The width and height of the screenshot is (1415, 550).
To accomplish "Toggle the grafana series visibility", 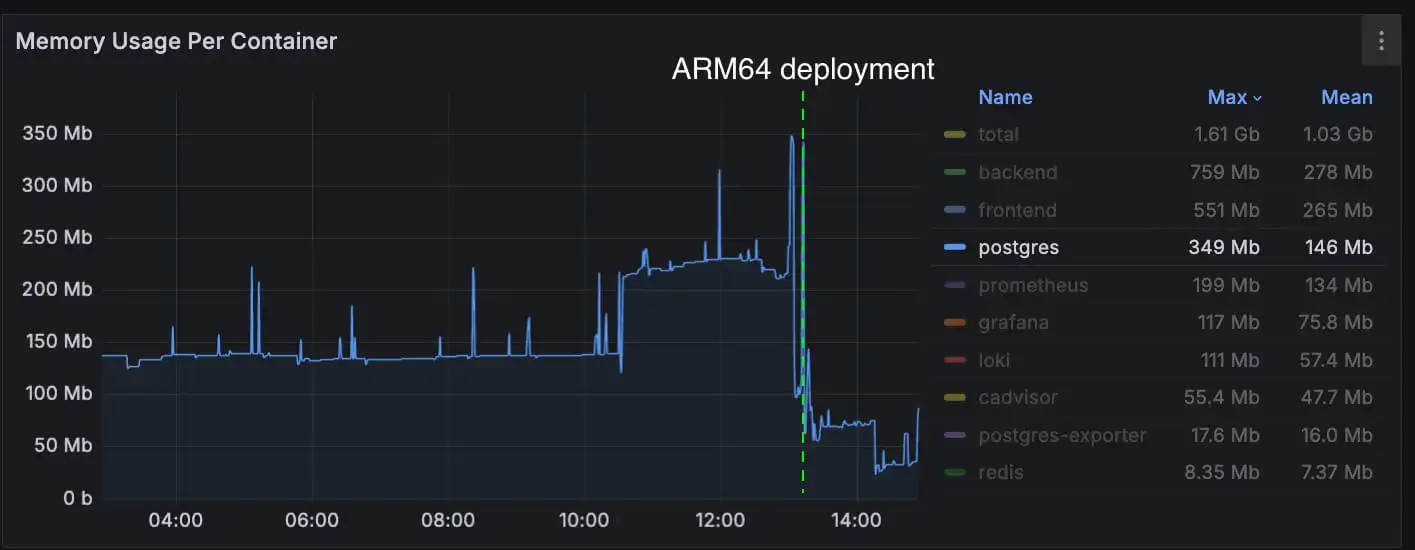I will click(x=1013, y=322).
